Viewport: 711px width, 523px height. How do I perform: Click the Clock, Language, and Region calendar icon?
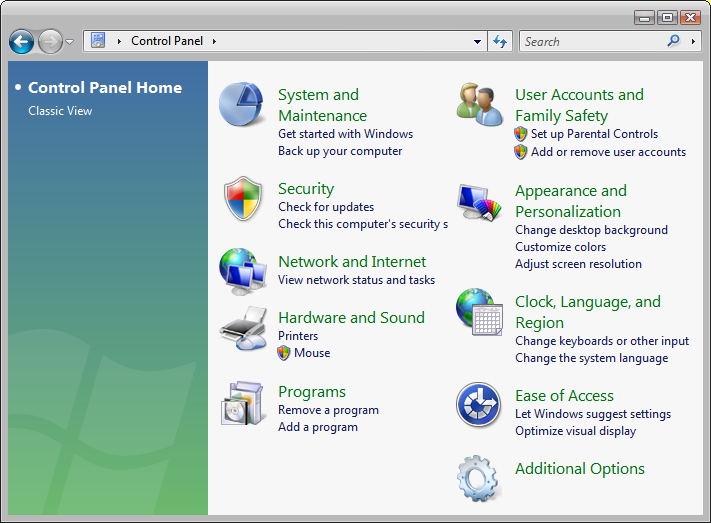(x=479, y=312)
